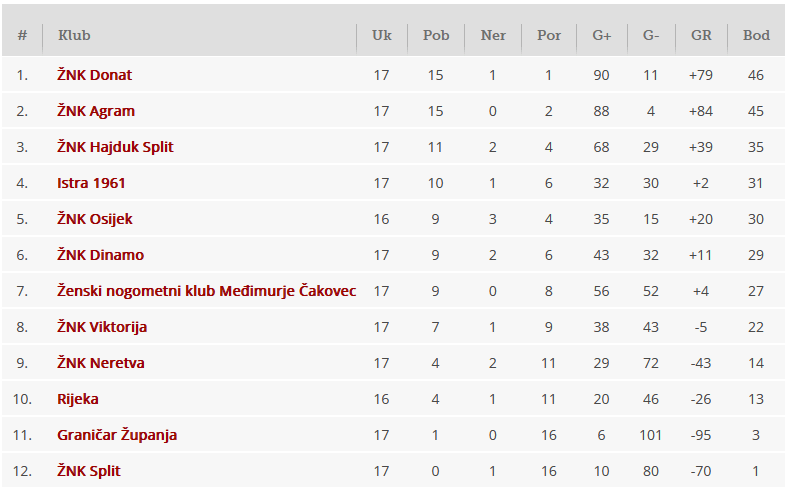Open the ŽNK Agram club link
Viewport: 790px width, 490px height.
(96, 111)
